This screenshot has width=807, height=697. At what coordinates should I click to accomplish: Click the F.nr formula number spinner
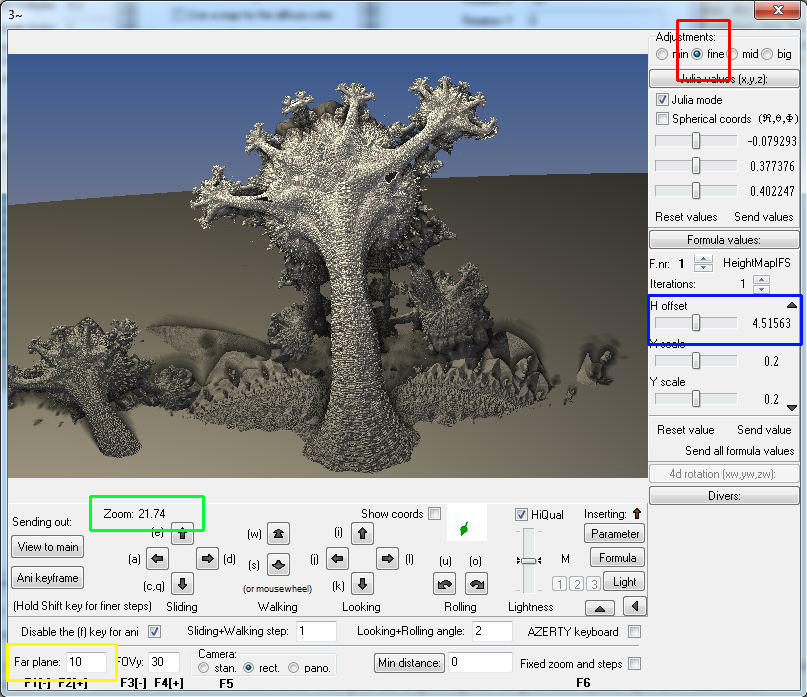[x=703, y=263]
